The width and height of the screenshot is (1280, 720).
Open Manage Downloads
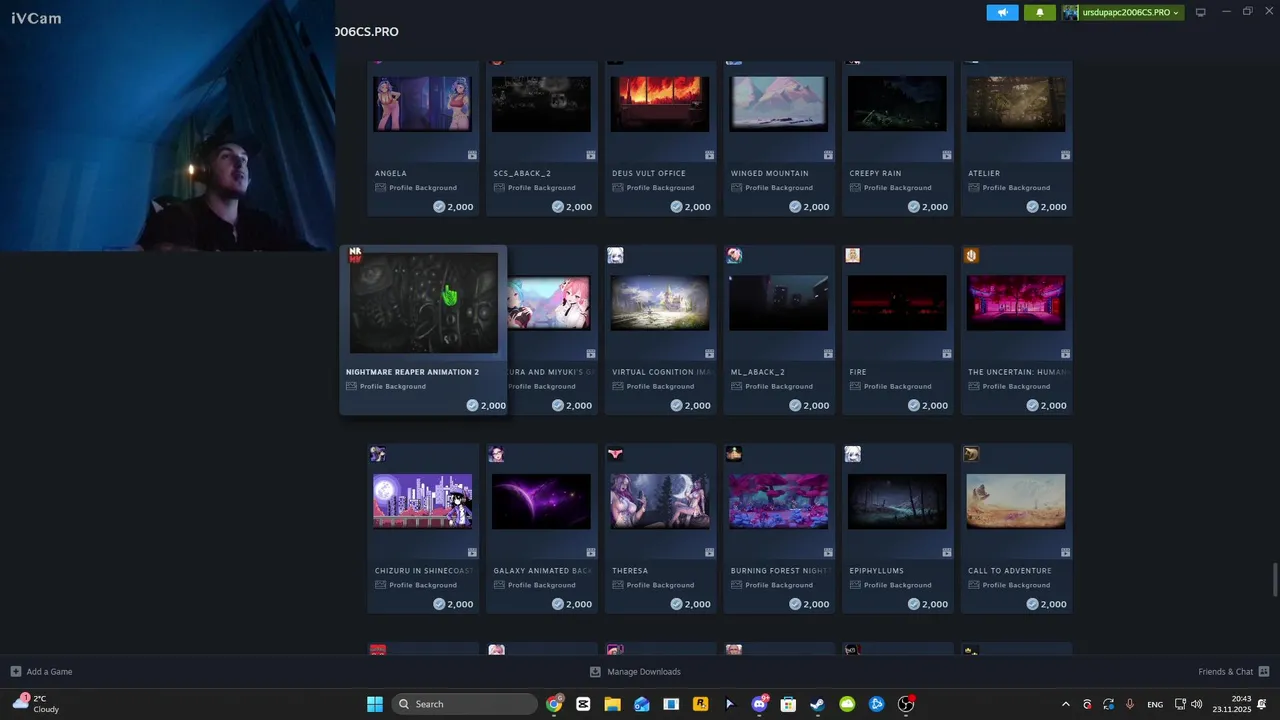635,672
